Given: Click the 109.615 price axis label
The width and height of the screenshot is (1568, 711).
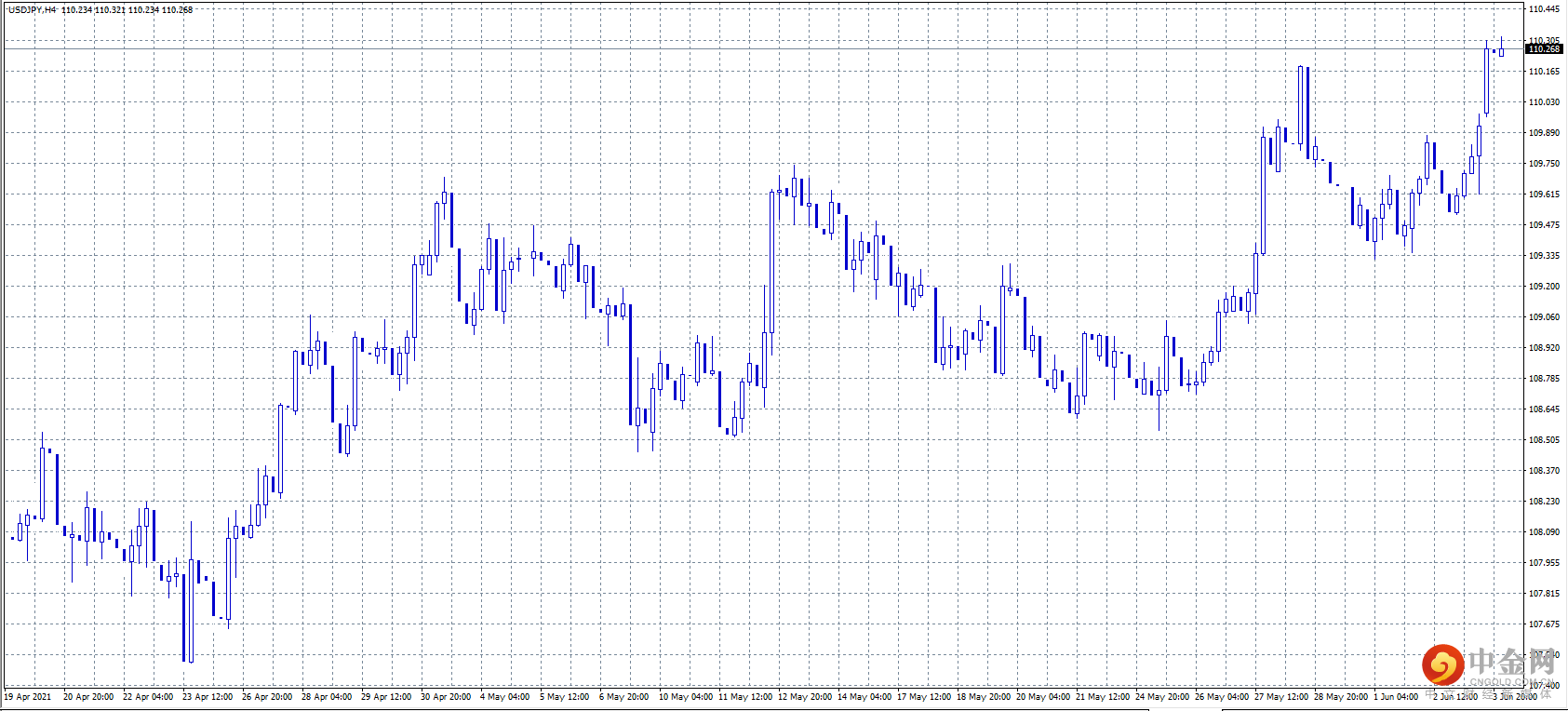Looking at the screenshot, I should [x=1544, y=195].
